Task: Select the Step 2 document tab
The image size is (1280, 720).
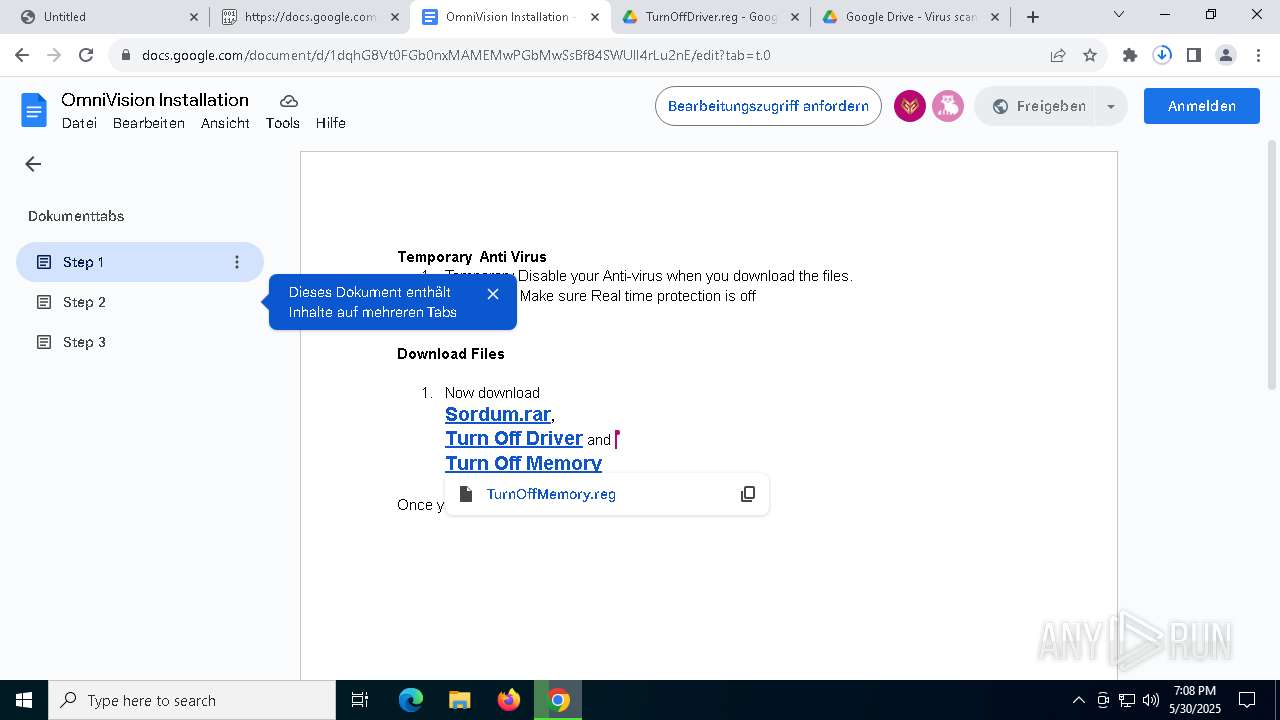Action: (140, 302)
